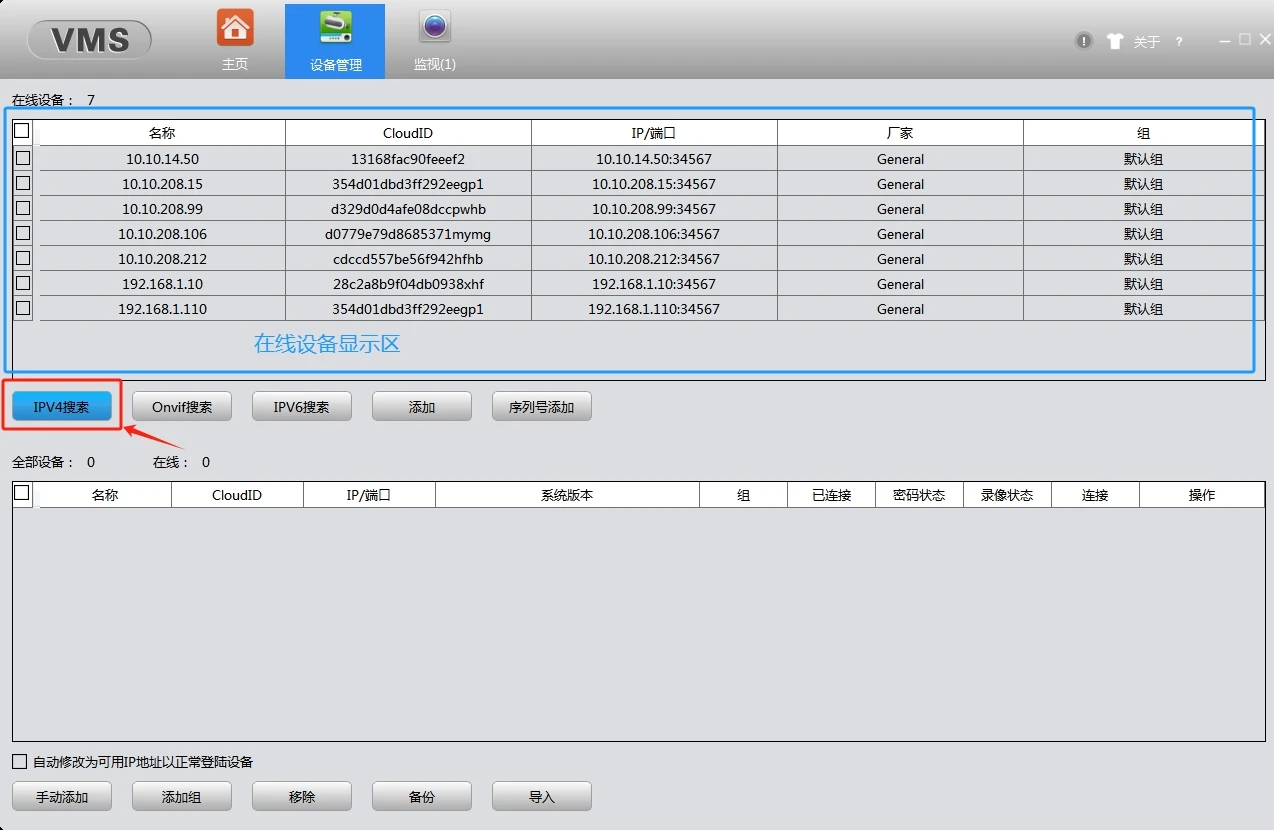Click the 操作 column header

(1201, 495)
